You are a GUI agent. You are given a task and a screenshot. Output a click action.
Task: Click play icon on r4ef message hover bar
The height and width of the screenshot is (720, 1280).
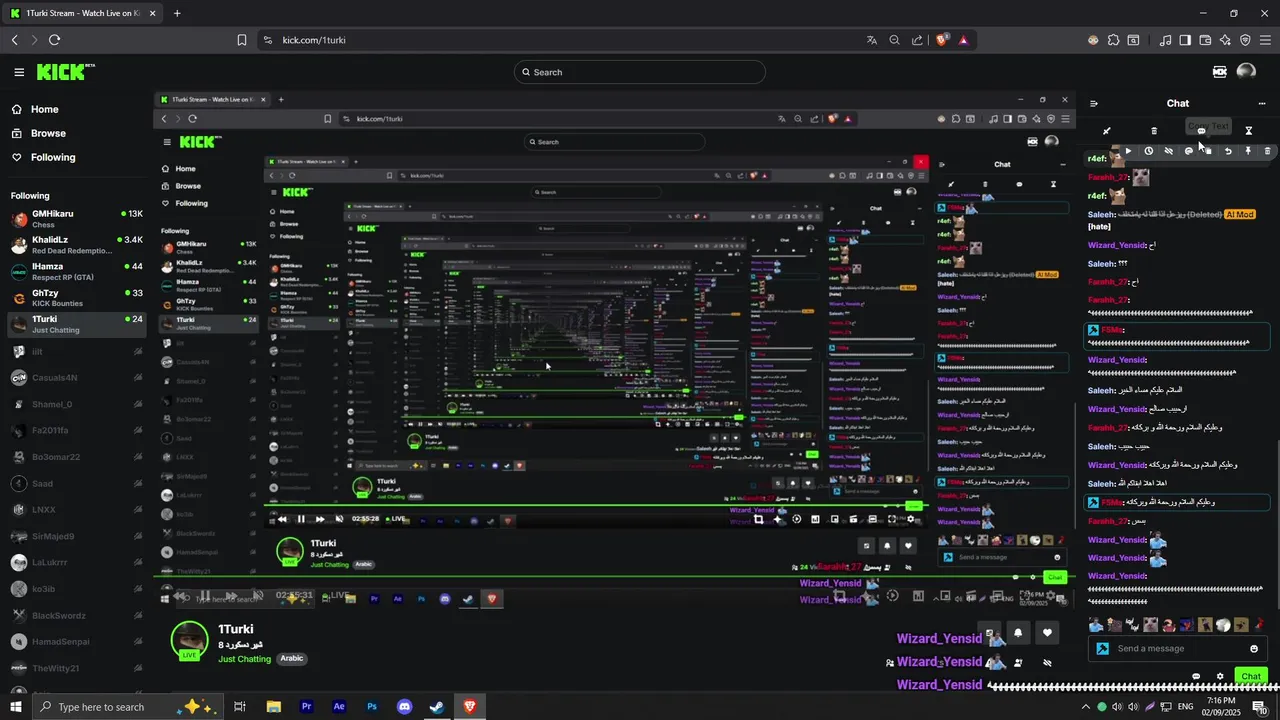coord(1128,151)
